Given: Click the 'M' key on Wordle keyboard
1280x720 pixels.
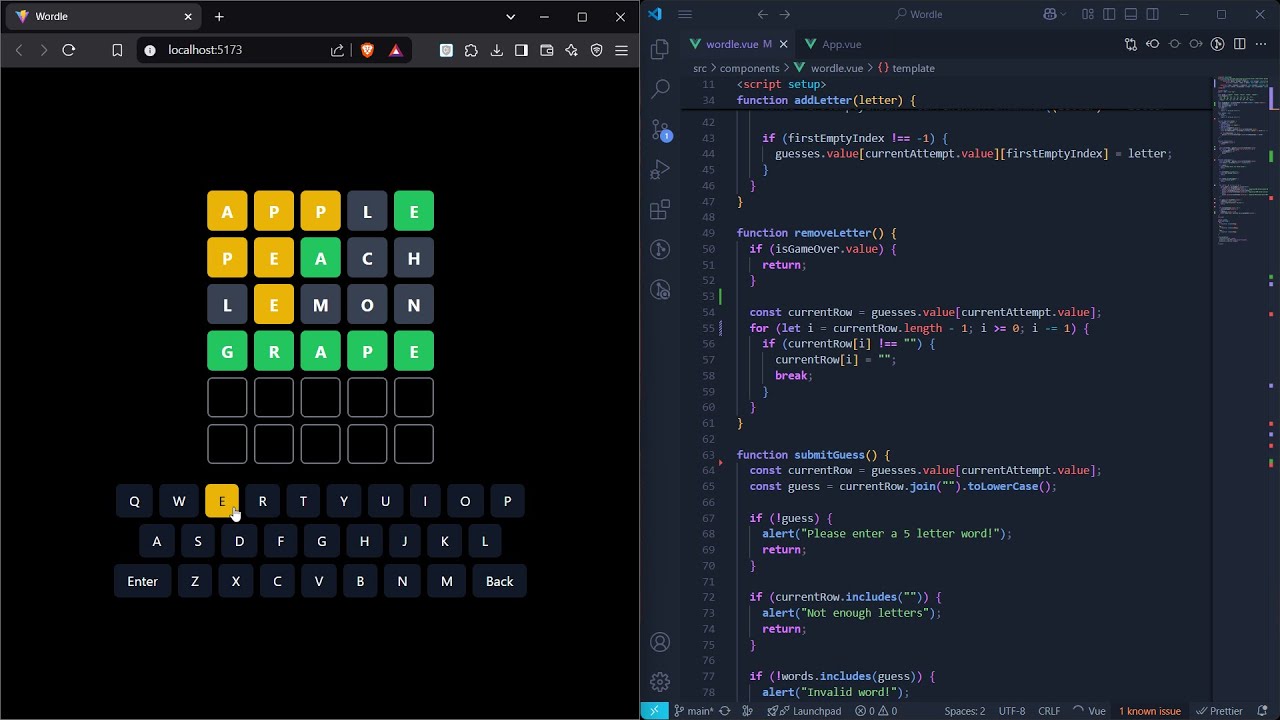Looking at the screenshot, I should coord(447,581).
